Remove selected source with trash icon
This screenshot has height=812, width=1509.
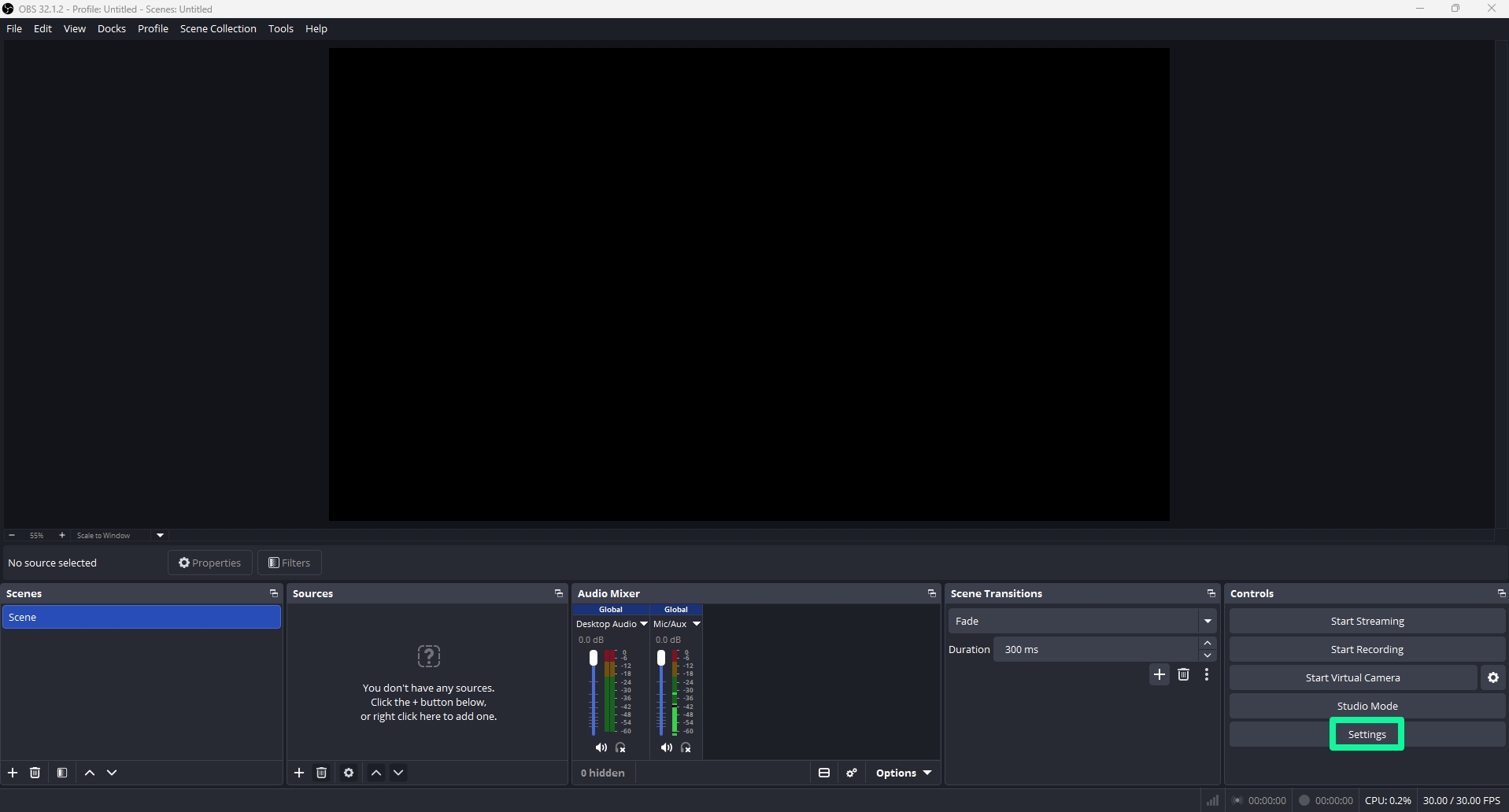[321, 773]
